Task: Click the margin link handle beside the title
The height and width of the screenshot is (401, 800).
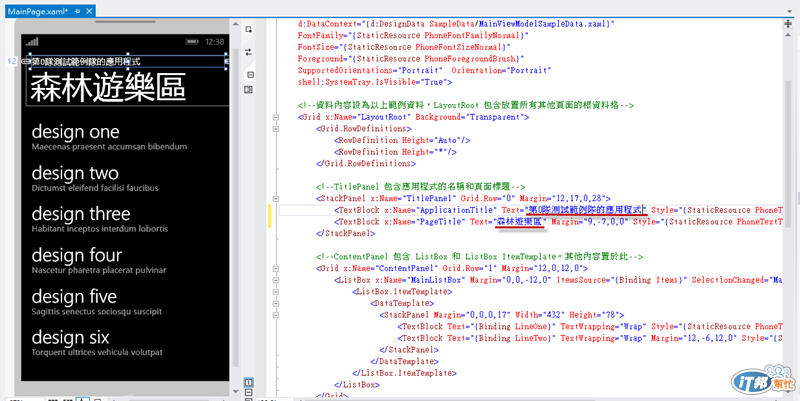Action: coord(25,62)
